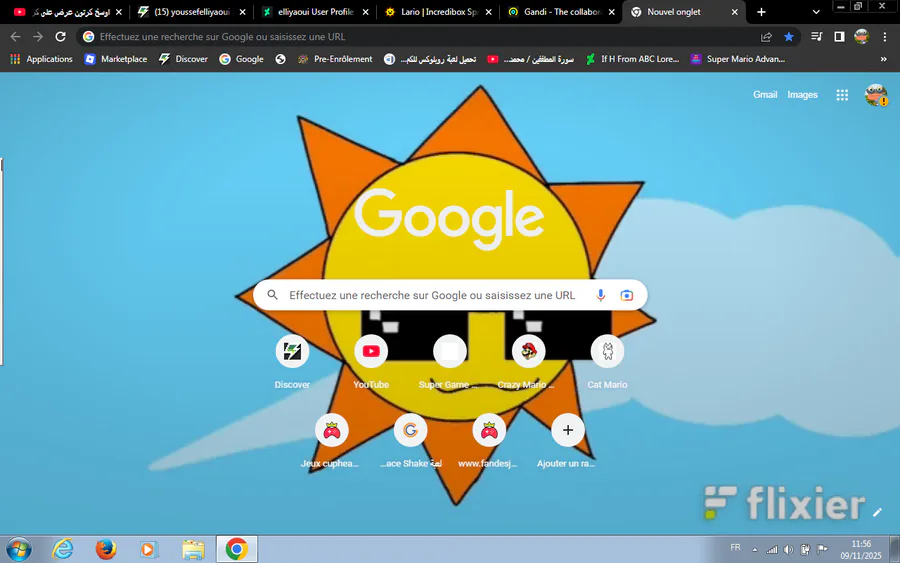Share this page via the share icon
This screenshot has width=900, height=563.
click(766, 37)
